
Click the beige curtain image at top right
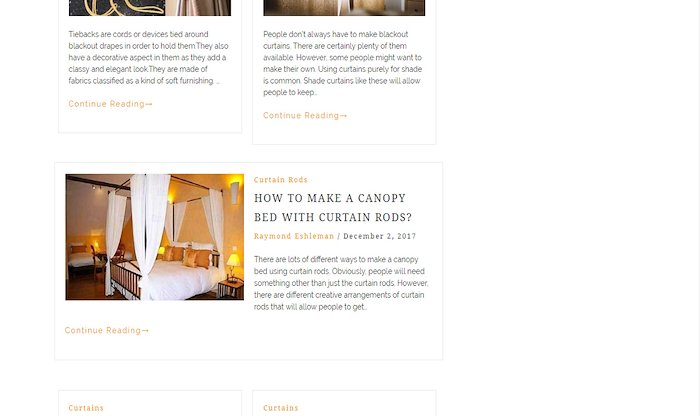[344, 8]
